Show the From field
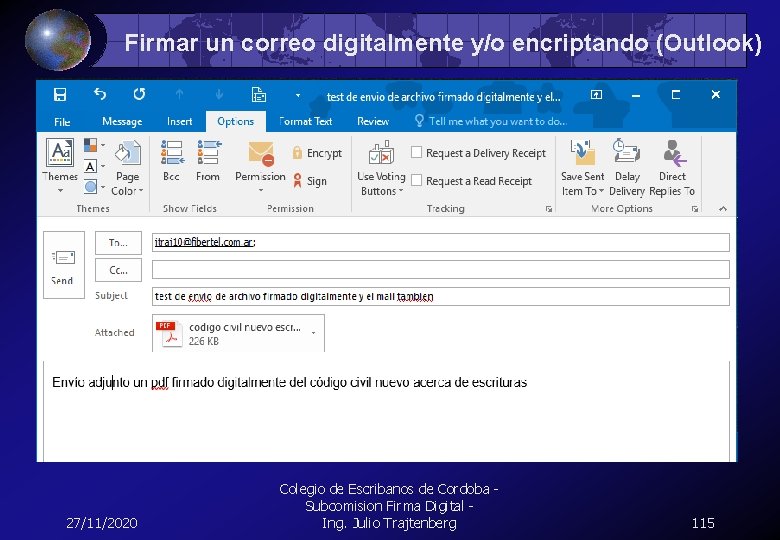Screen dimensions: 780x540 click(208, 161)
